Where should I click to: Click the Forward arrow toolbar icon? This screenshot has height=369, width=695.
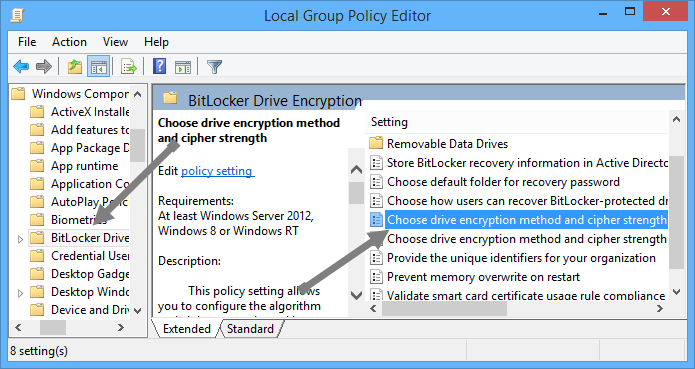[43, 67]
